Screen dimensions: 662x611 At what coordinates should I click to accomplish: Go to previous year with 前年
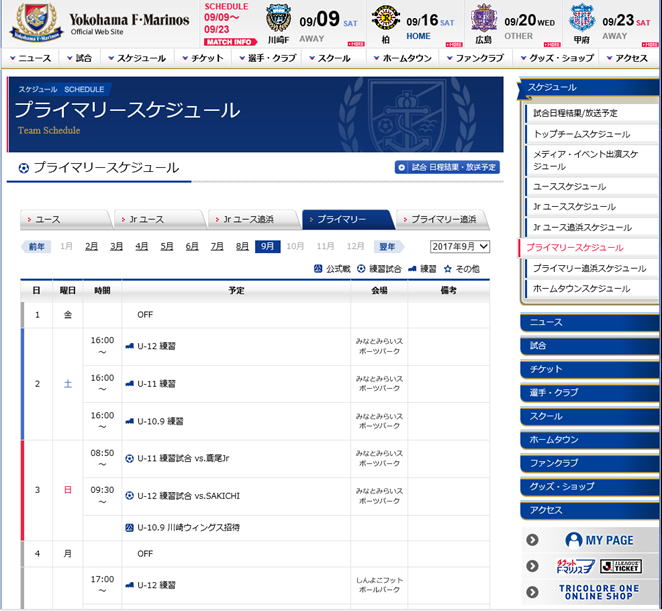coord(36,246)
